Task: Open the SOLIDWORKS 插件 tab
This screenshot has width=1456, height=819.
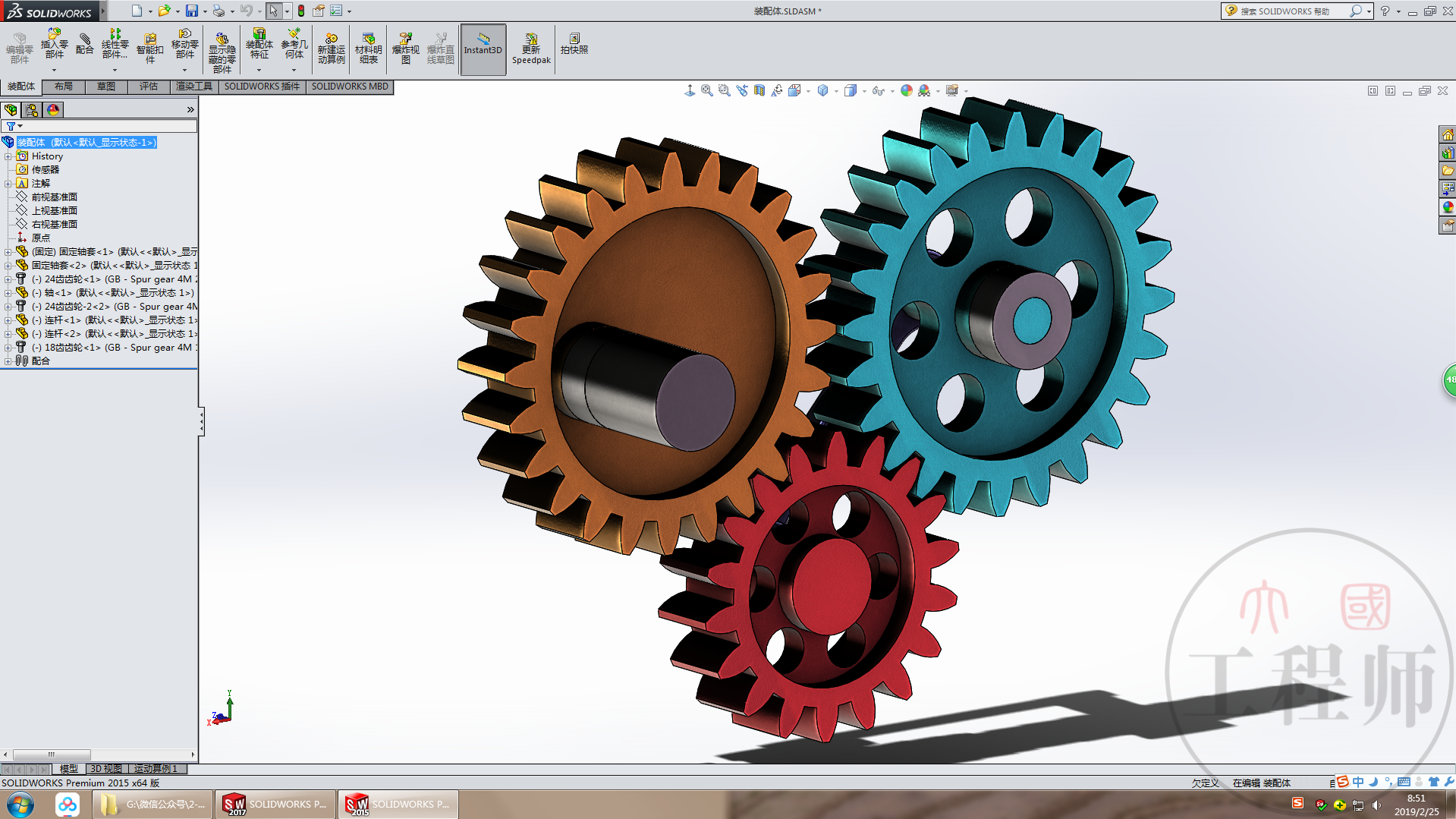Action: pyautogui.click(x=262, y=87)
